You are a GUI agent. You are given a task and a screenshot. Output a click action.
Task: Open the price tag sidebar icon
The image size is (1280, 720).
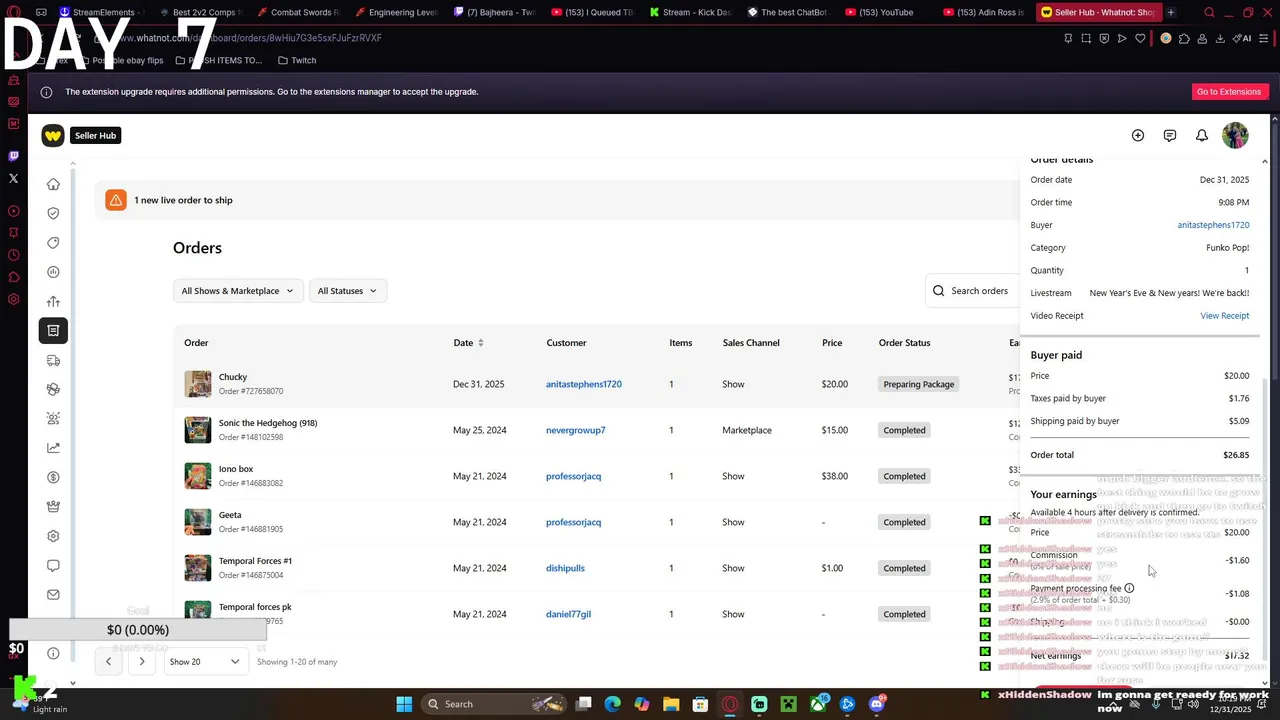pyautogui.click(x=53, y=242)
